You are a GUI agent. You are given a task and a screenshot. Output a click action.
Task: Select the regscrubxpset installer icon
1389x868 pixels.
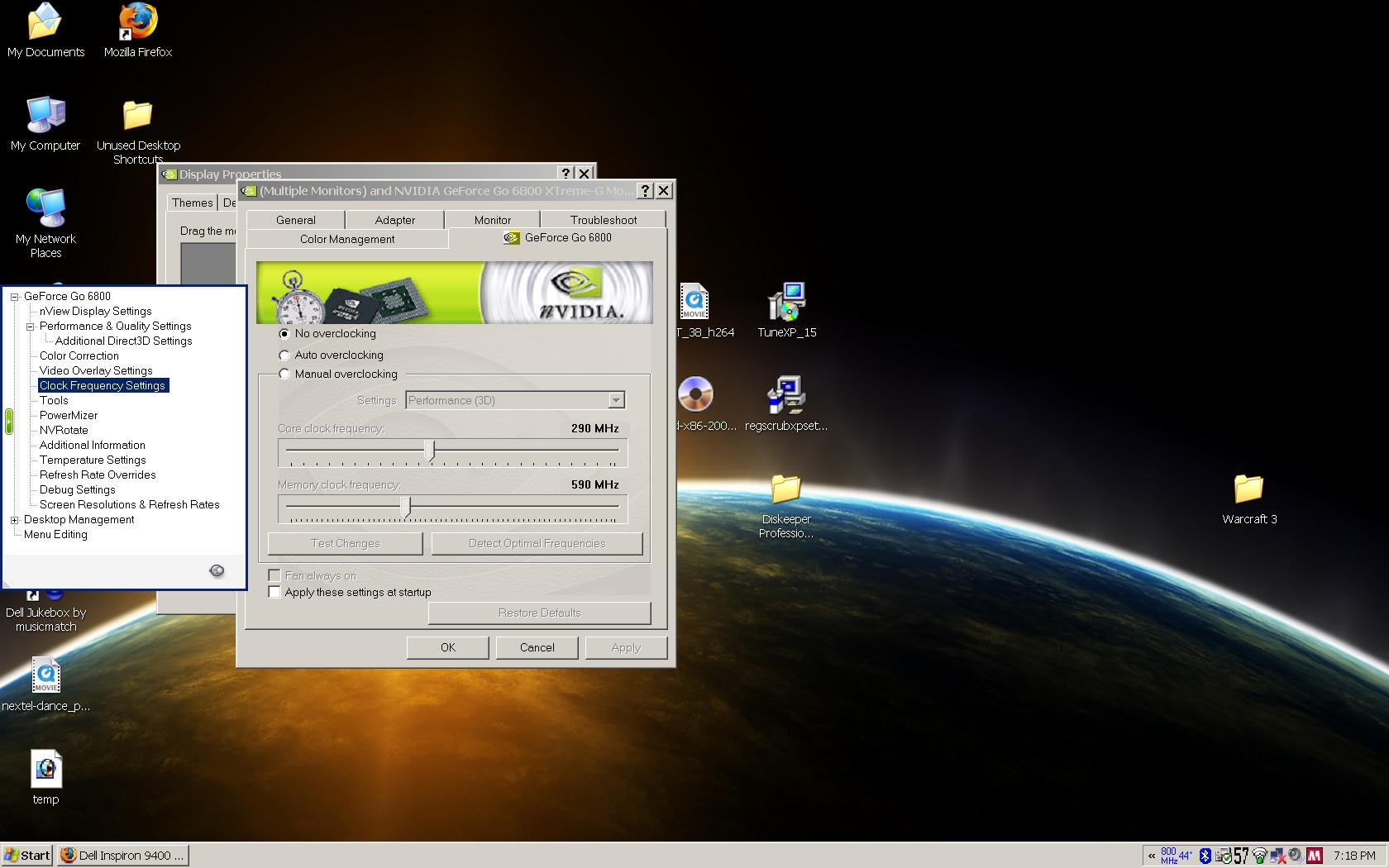786,404
